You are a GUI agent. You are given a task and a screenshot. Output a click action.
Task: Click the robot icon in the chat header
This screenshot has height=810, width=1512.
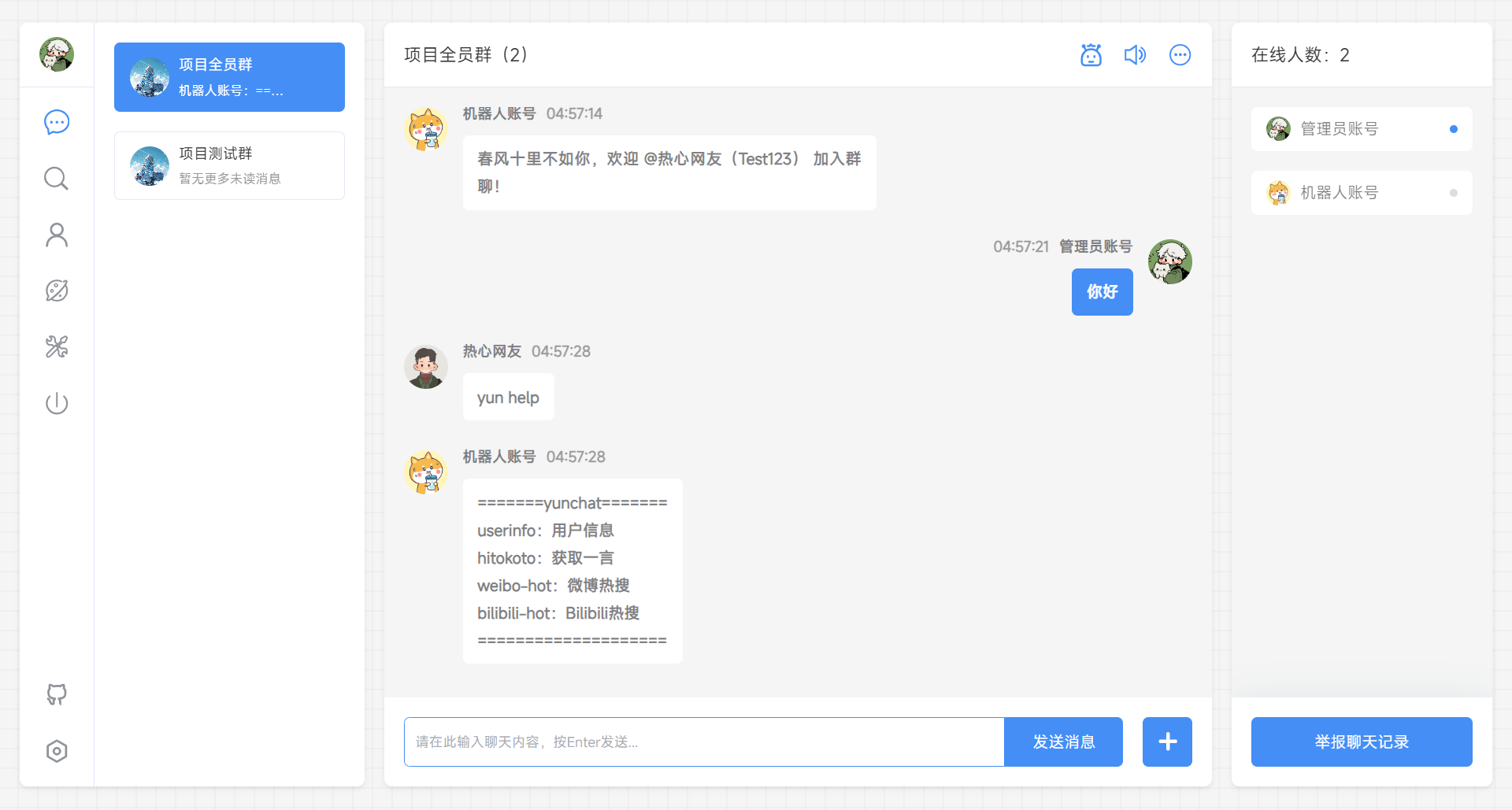[x=1090, y=54]
